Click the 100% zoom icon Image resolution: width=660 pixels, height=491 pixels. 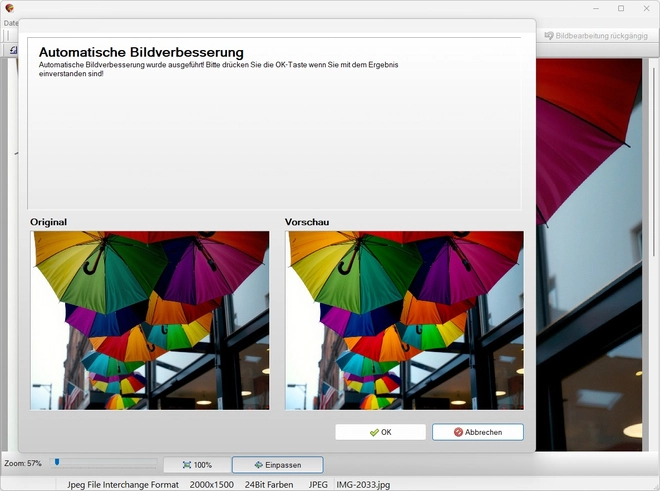[x=187, y=465]
